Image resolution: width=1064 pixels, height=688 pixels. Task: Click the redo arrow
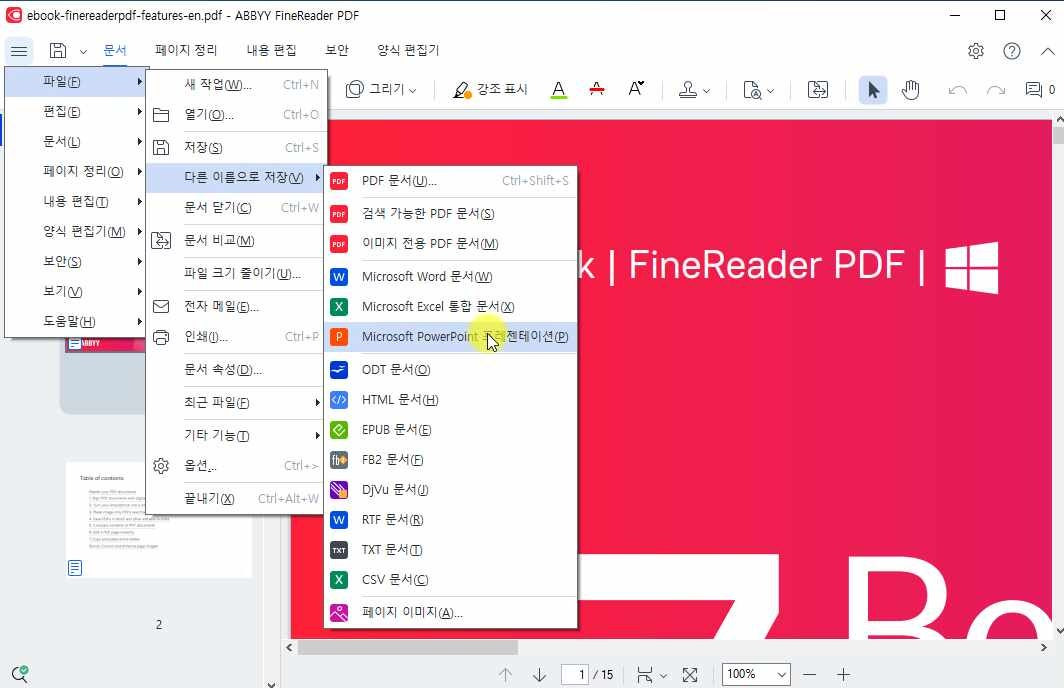click(995, 90)
